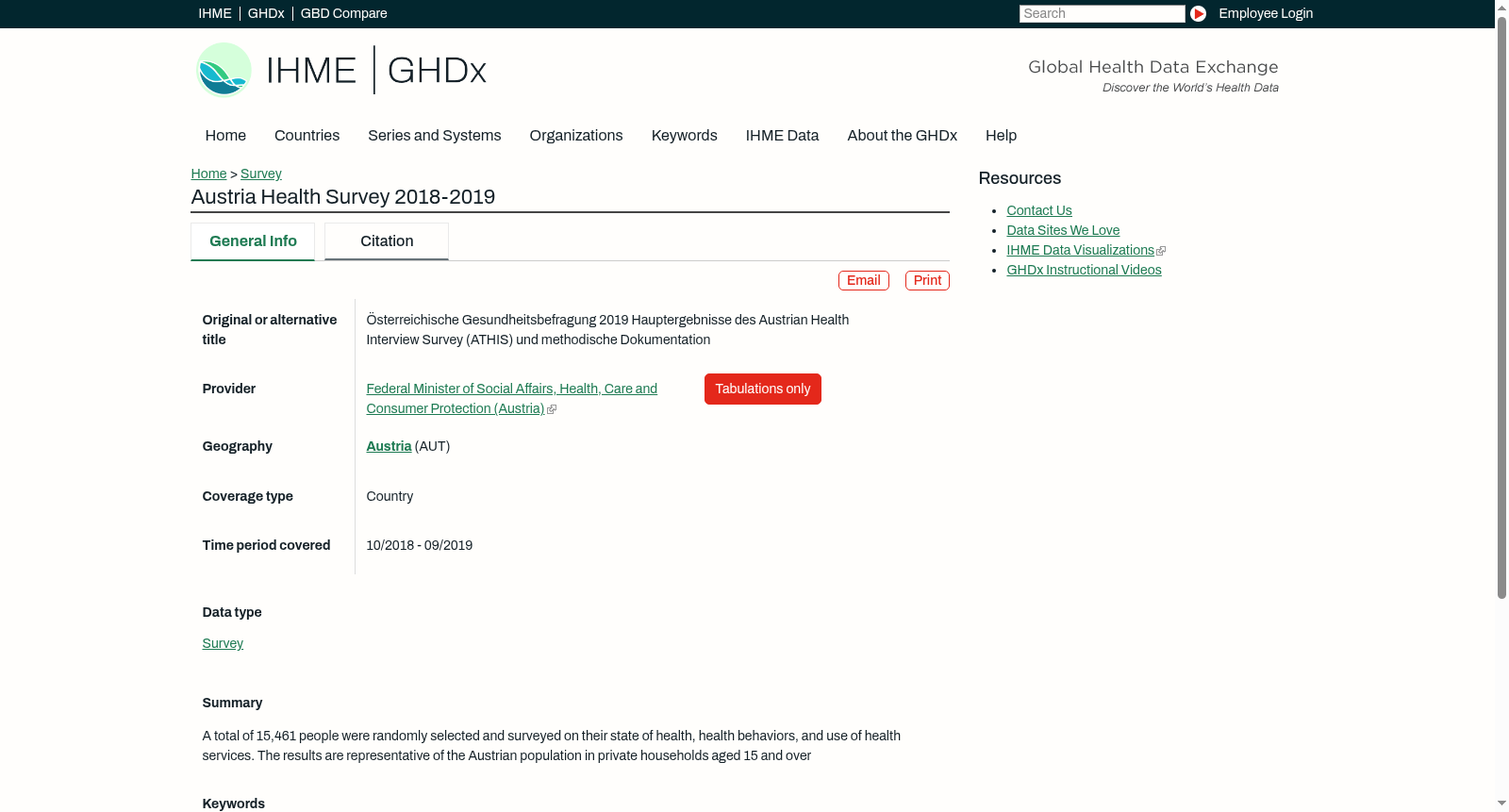Open Data Sites We Love link
Image resolution: width=1509 pixels, height=812 pixels.
pos(1063,230)
